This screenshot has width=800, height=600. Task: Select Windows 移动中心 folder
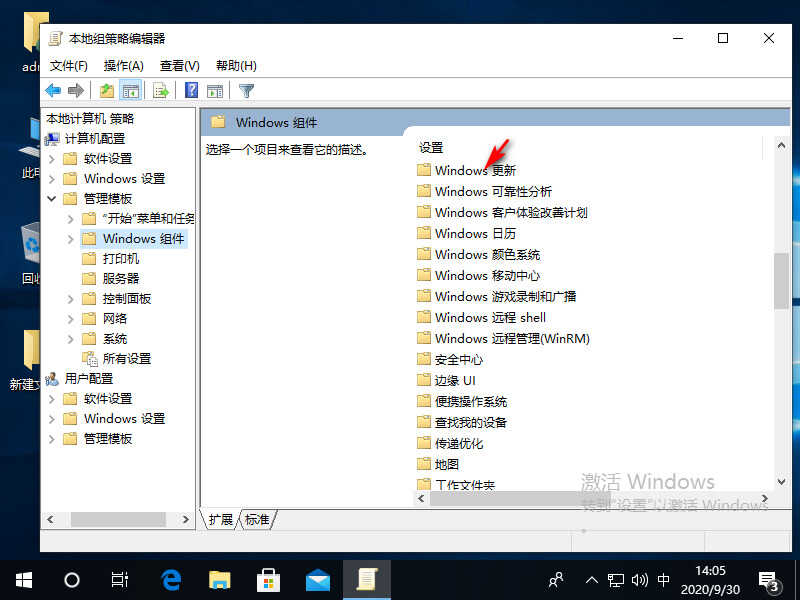coord(478,276)
